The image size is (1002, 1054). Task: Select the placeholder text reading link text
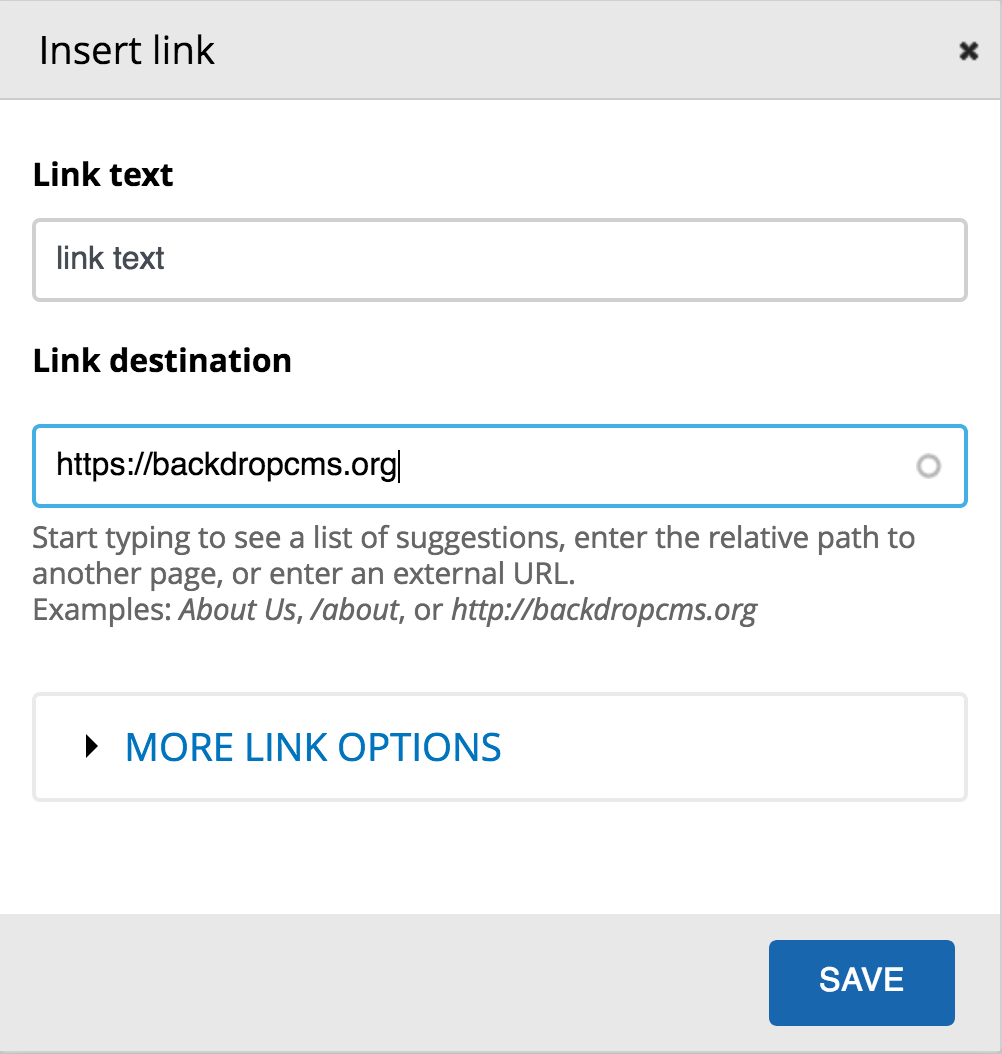point(109,259)
